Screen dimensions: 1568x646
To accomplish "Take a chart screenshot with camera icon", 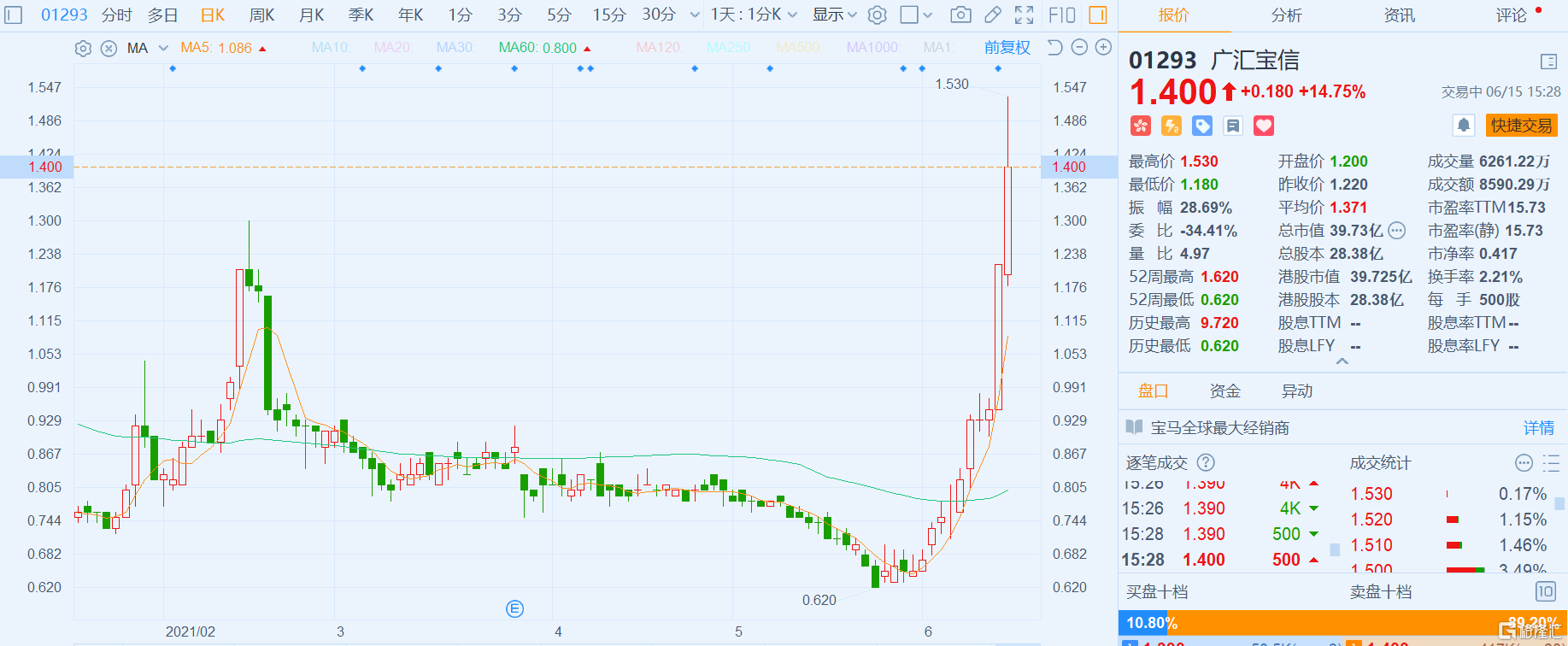I will pyautogui.click(x=960, y=15).
